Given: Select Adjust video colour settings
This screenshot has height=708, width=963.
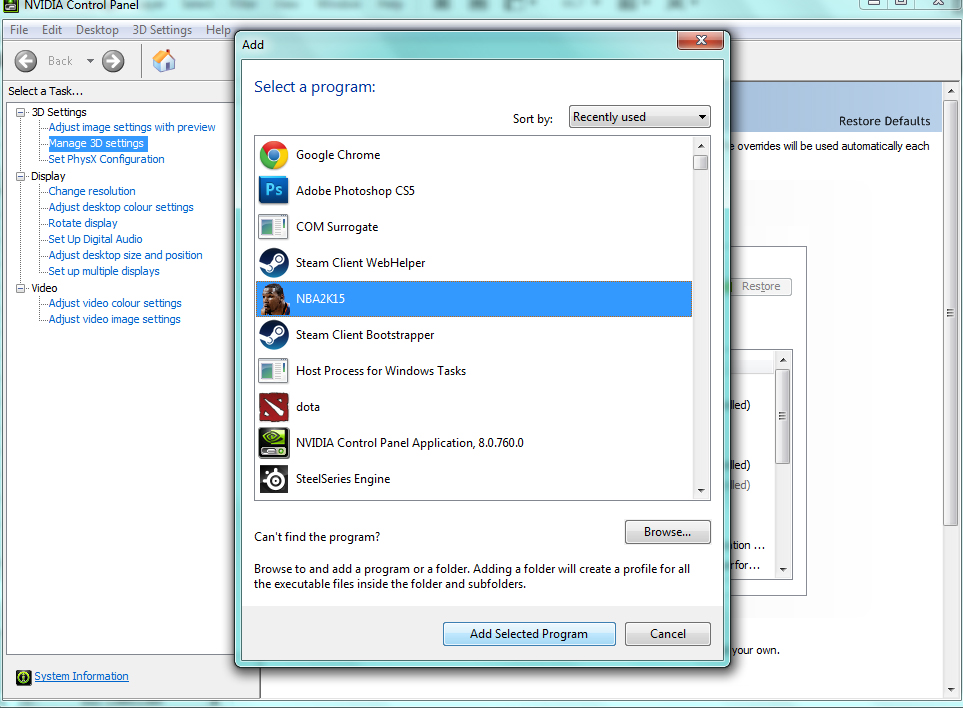Looking at the screenshot, I should coord(115,303).
